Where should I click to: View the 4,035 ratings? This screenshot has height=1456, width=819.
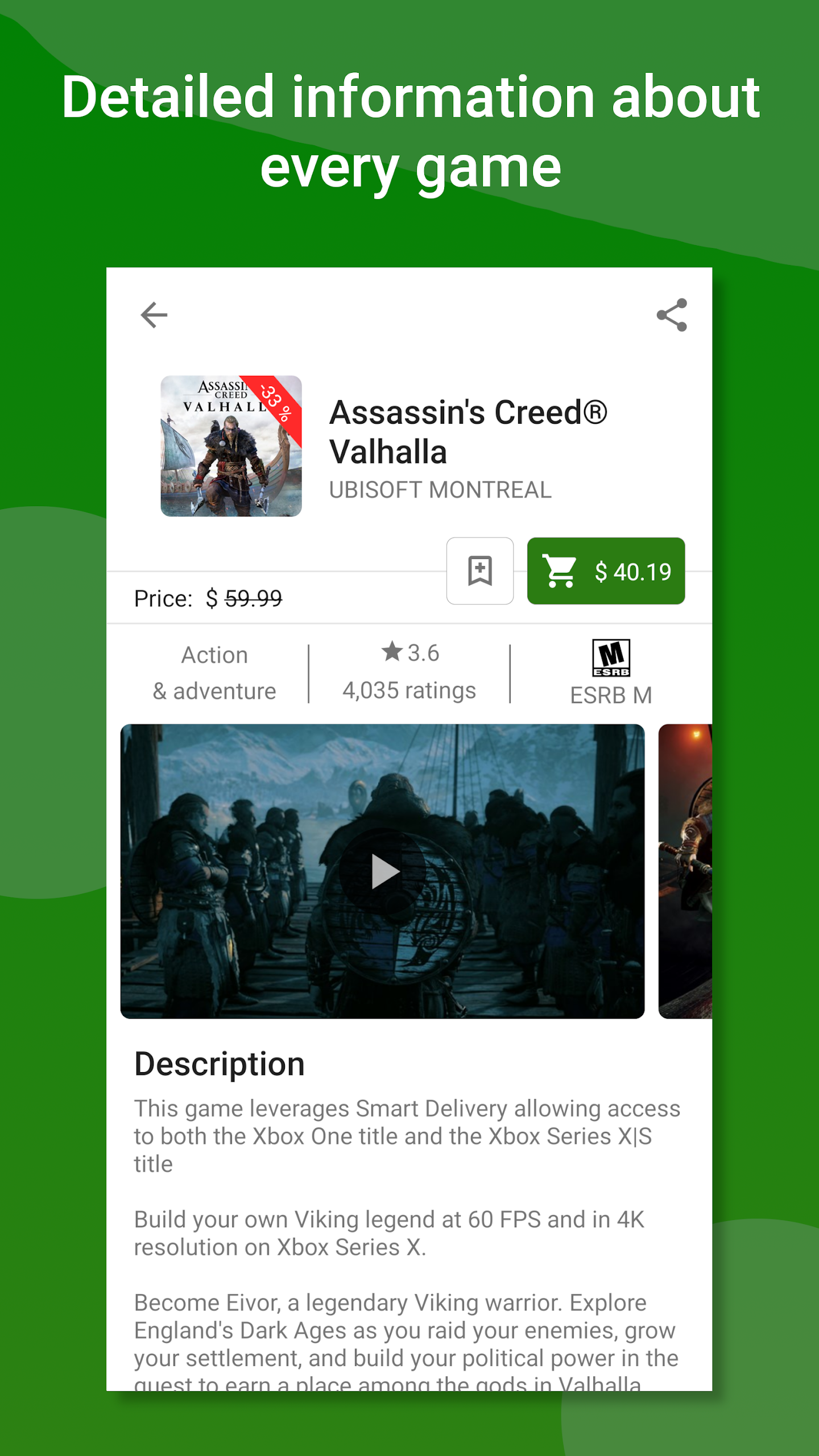point(409,690)
